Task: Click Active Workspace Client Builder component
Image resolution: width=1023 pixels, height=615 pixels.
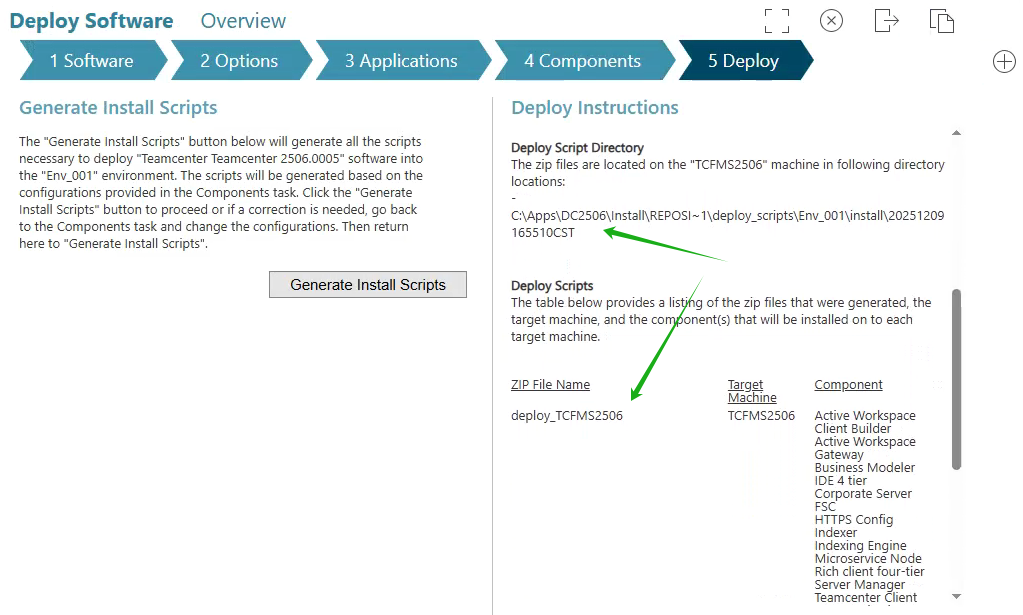Action: click(864, 422)
